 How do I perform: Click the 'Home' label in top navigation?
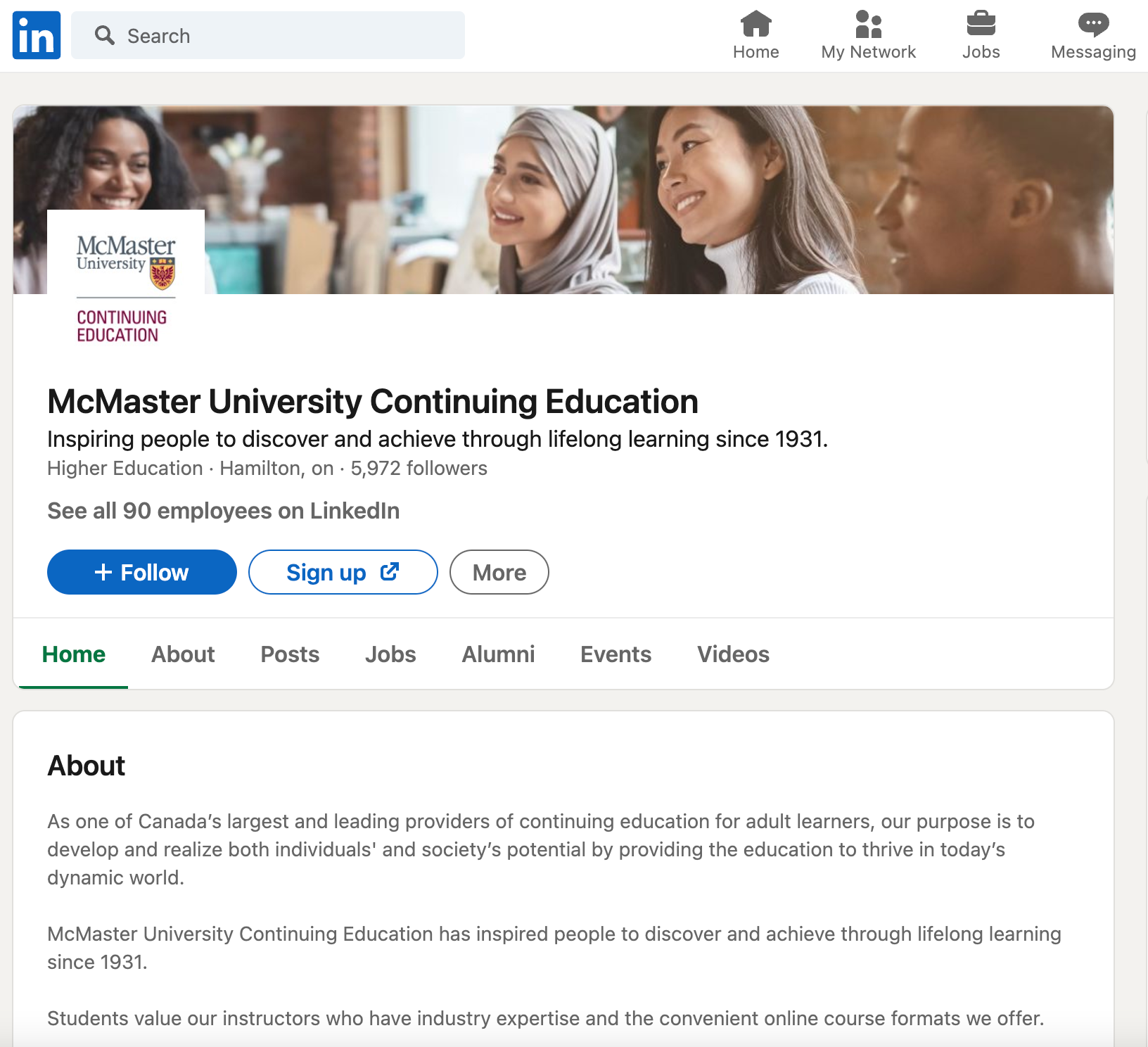pyautogui.click(x=756, y=52)
